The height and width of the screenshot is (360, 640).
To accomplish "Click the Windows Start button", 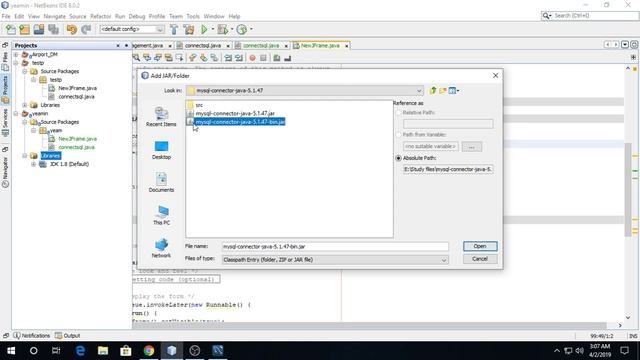I will [11, 351].
